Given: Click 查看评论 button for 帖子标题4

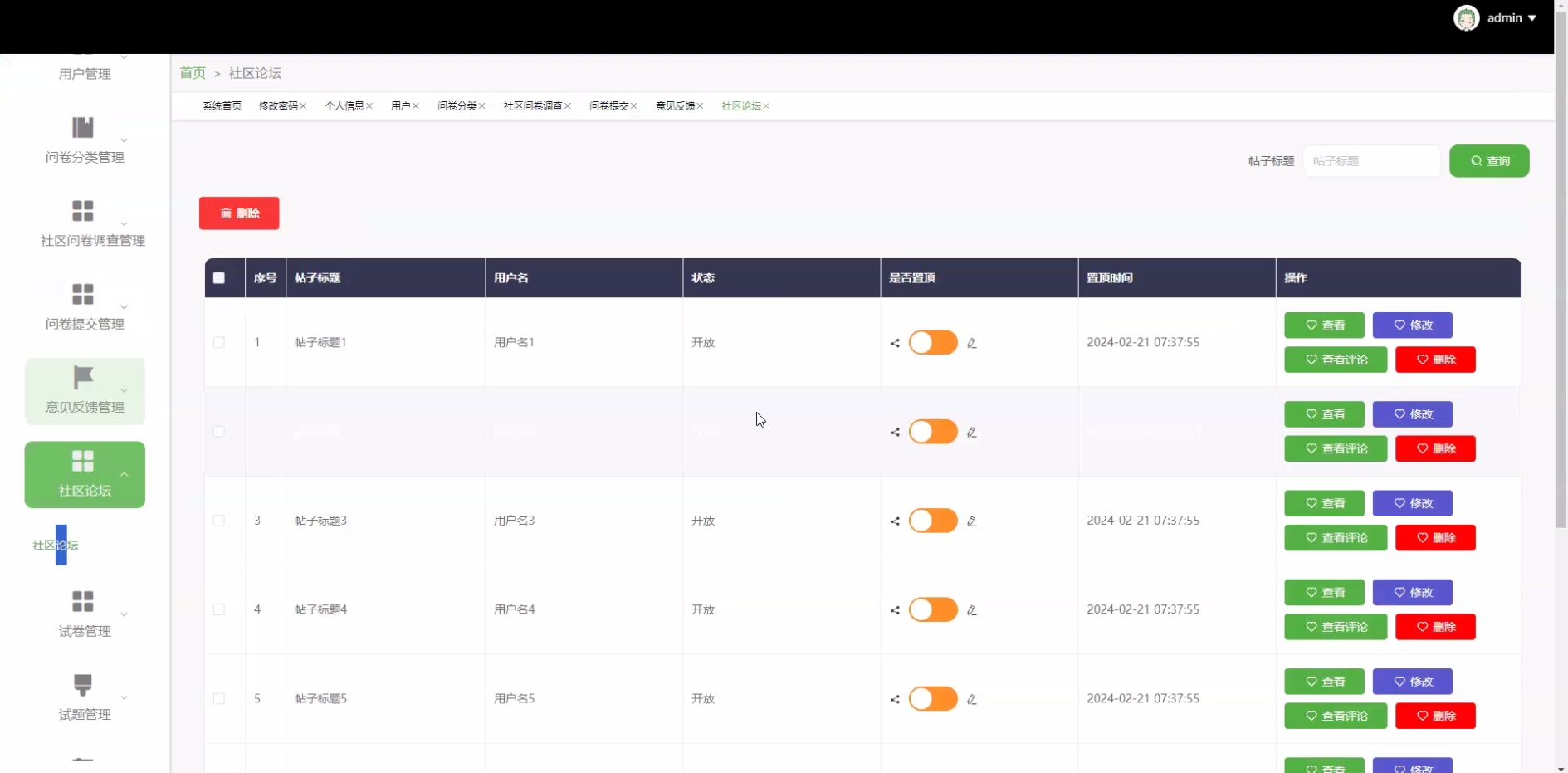Looking at the screenshot, I should click(1336, 627).
